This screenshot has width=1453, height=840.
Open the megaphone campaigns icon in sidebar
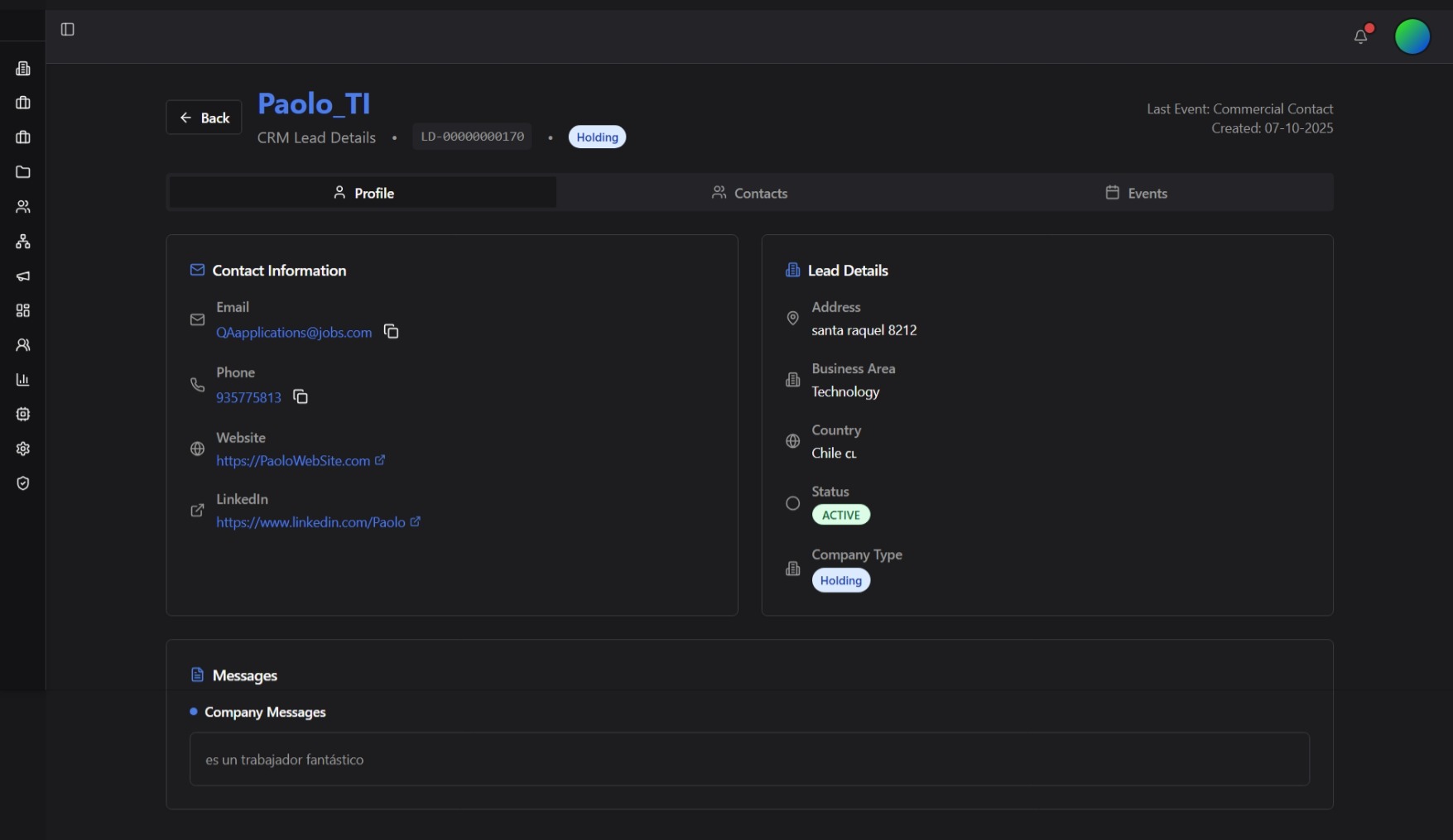(x=23, y=276)
